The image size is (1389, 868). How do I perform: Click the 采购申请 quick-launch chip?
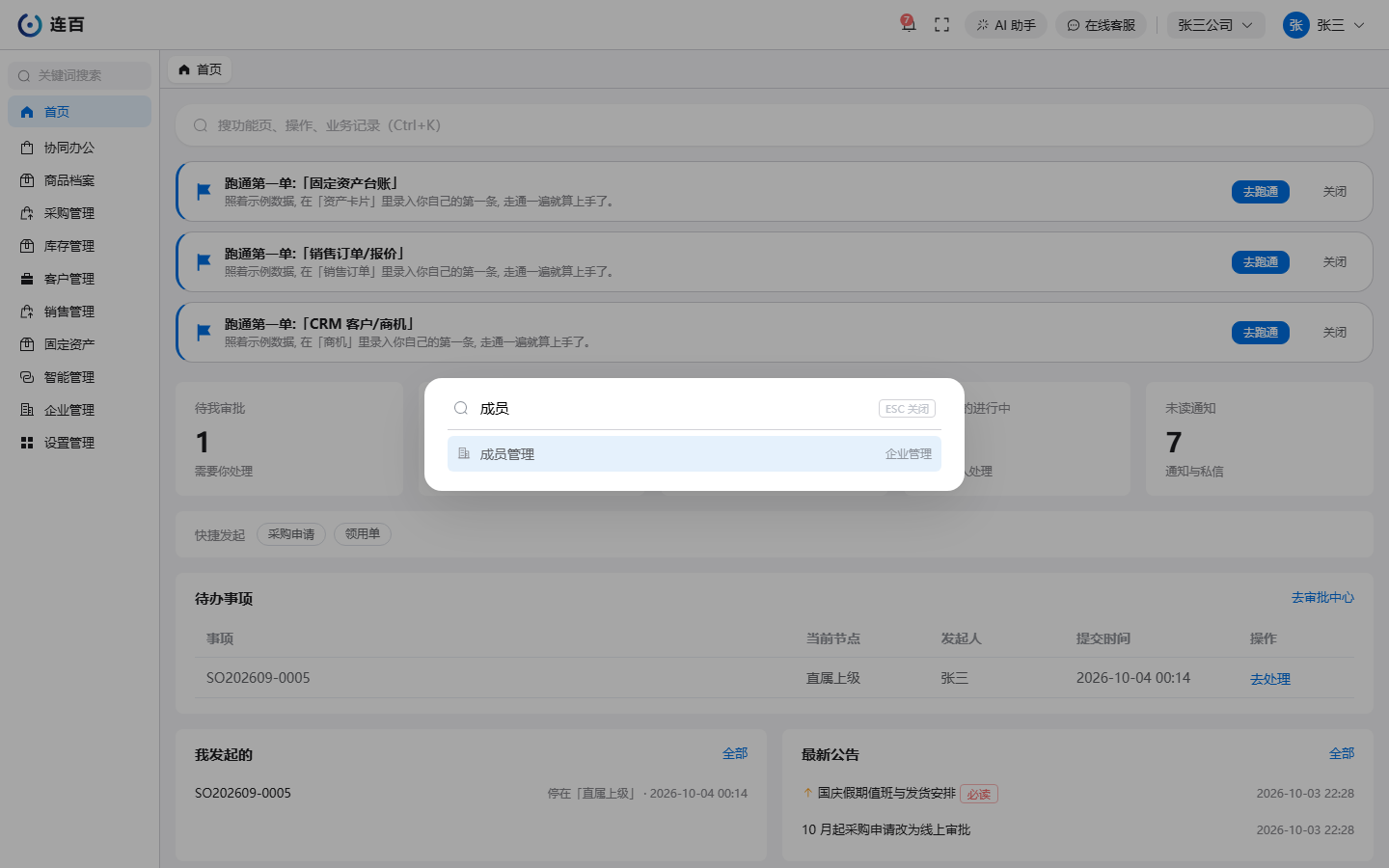click(291, 534)
